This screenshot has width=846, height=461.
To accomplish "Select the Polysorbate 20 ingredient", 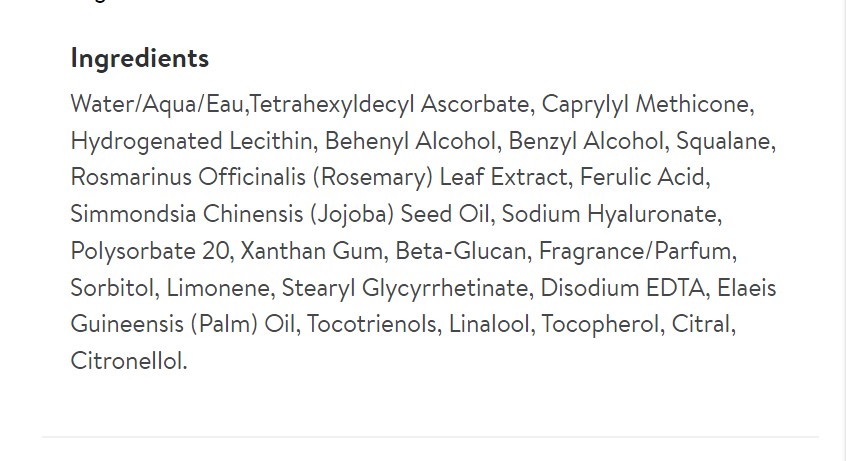I will pos(149,252).
